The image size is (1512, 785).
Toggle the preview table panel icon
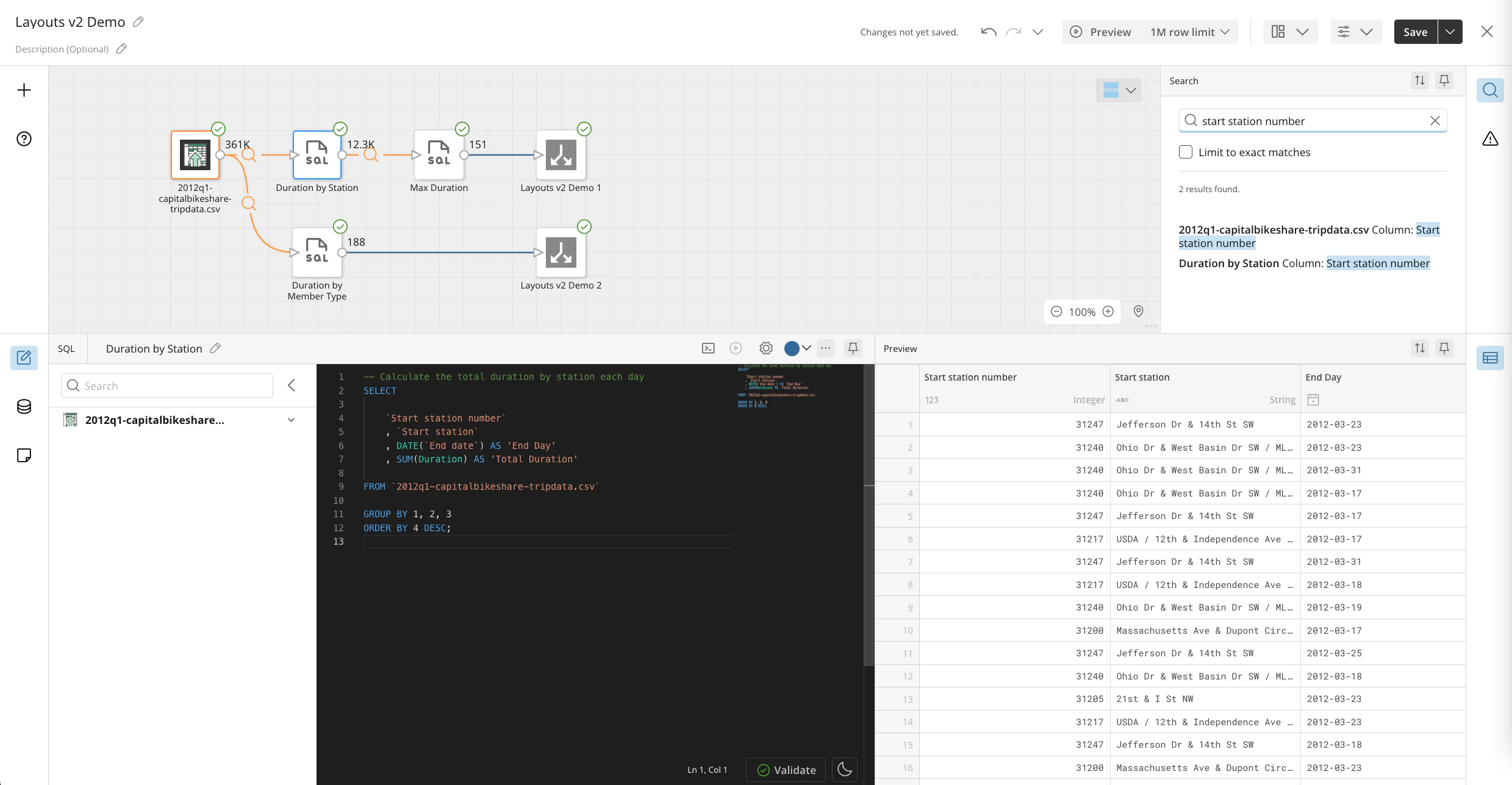1489,358
